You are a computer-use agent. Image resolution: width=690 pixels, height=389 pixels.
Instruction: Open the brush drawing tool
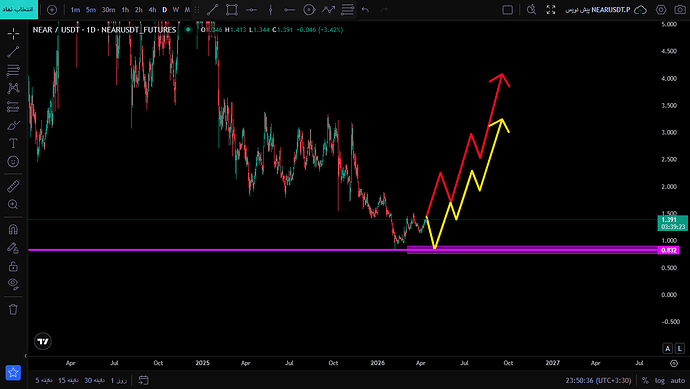click(13, 125)
